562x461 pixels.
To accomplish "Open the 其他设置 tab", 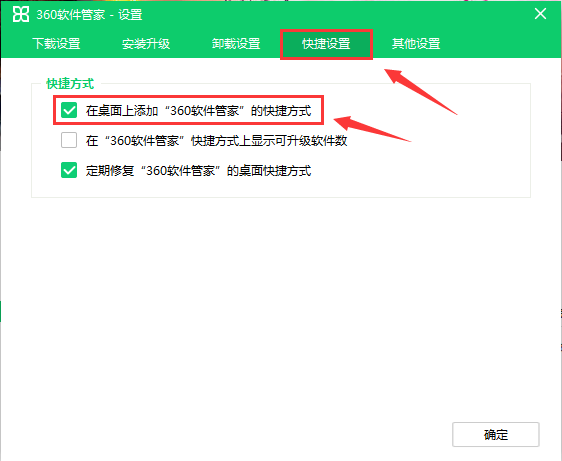I will pyautogui.click(x=416, y=44).
